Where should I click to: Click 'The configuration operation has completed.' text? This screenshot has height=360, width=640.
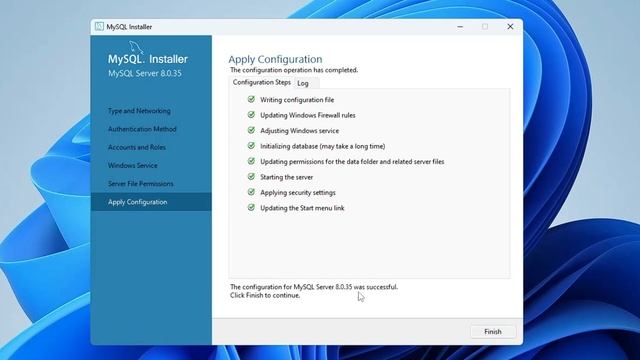pyautogui.click(x=294, y=70)
